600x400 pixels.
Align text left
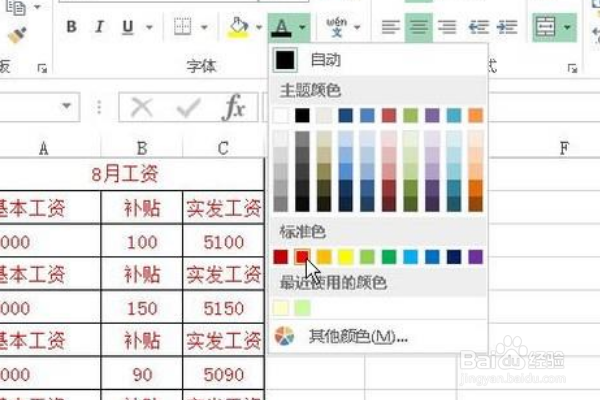pyautogui.click(x=391, y=27)
